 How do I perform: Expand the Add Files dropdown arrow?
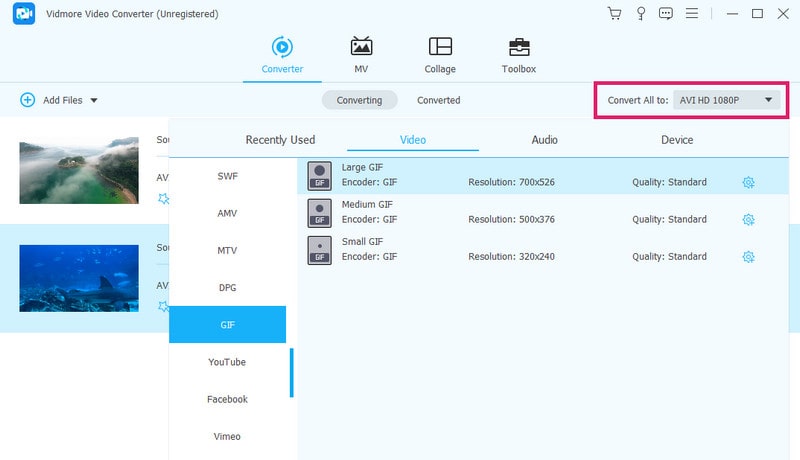click(x=94, y=100)
